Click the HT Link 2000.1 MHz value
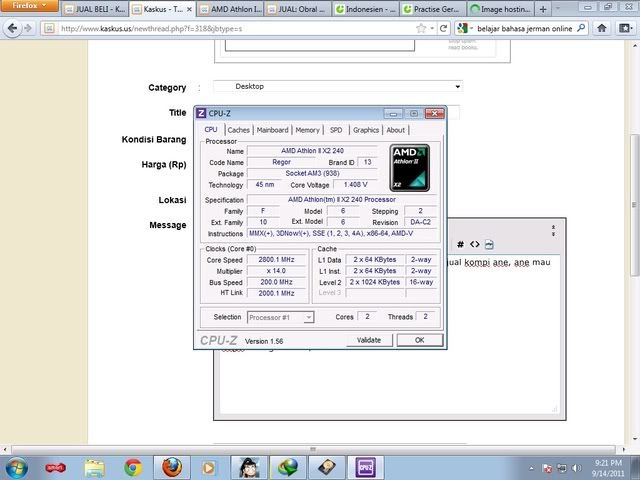 point(276,293)
